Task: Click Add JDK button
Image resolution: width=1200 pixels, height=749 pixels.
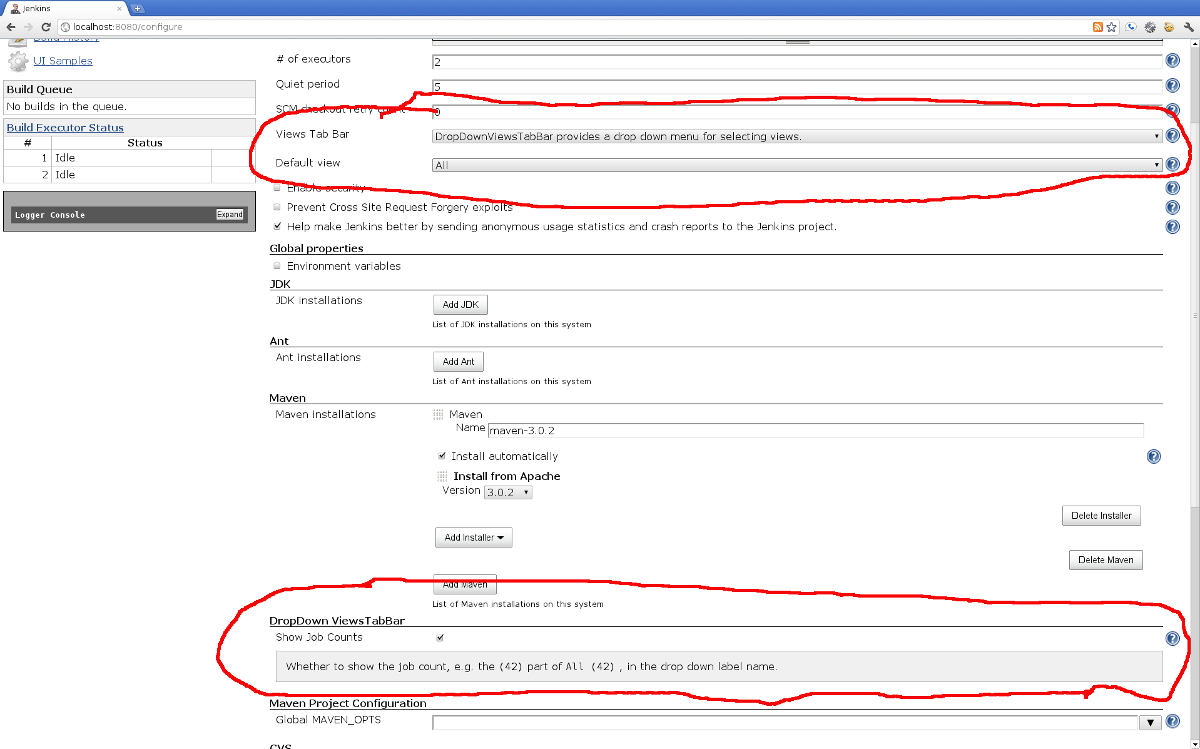Action: click(460, 305)
